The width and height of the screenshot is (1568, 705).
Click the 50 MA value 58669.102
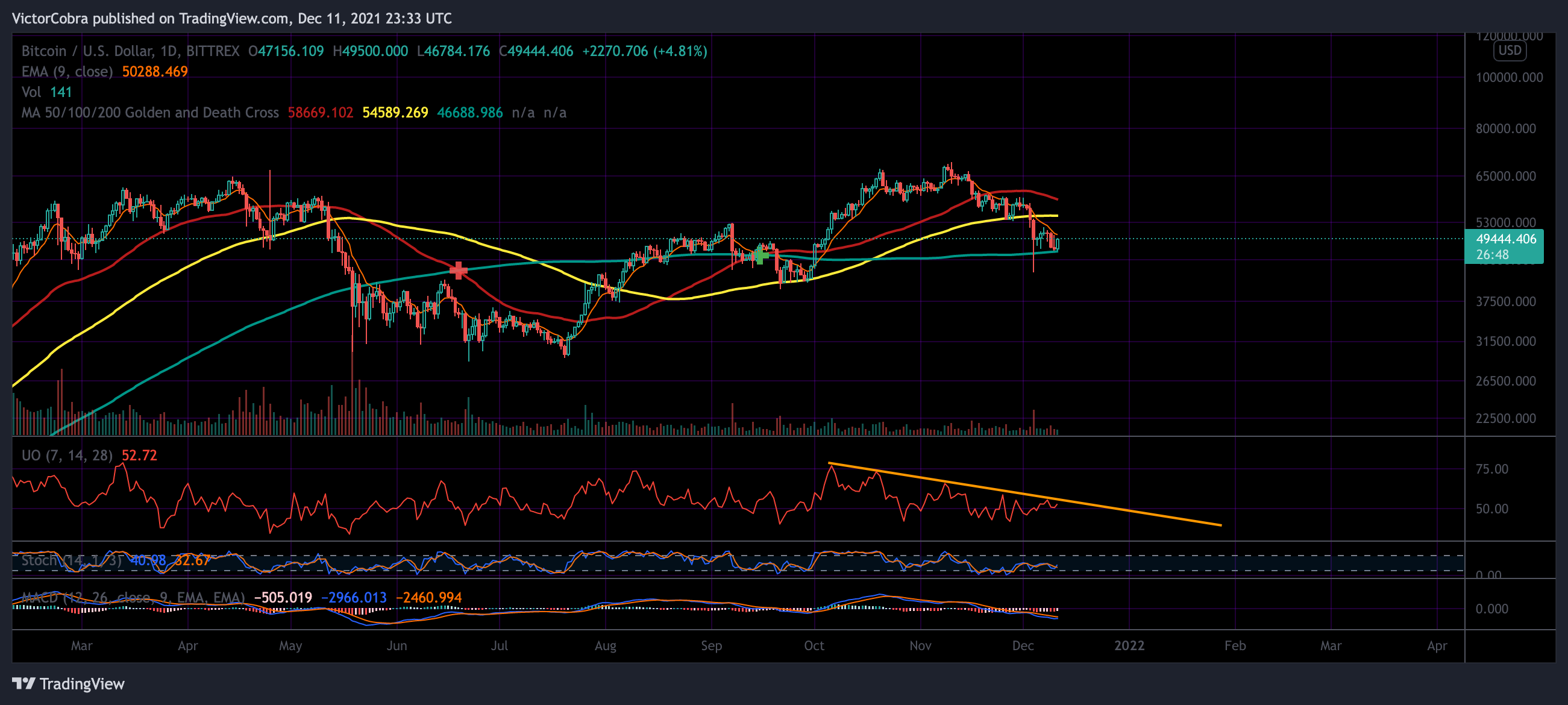pyautogui.click(x=320, y=113)
